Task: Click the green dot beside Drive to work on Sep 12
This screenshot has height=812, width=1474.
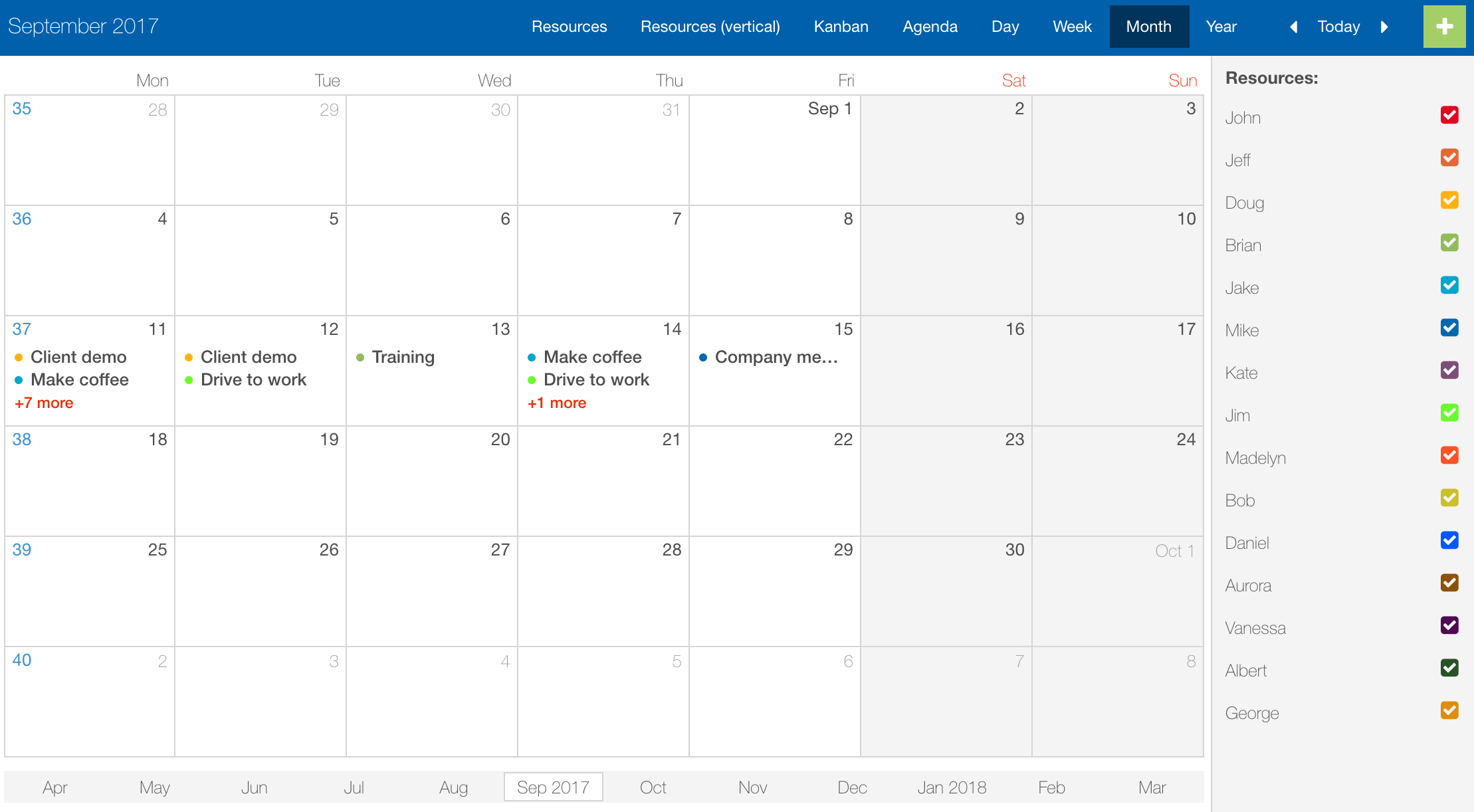Action: (x=189, y=380)
